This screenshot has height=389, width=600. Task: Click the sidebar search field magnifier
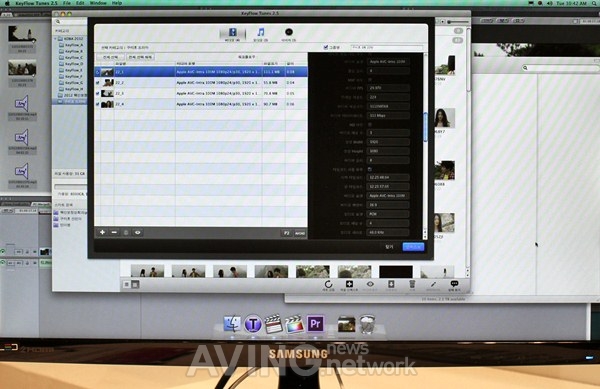[58, 22]
